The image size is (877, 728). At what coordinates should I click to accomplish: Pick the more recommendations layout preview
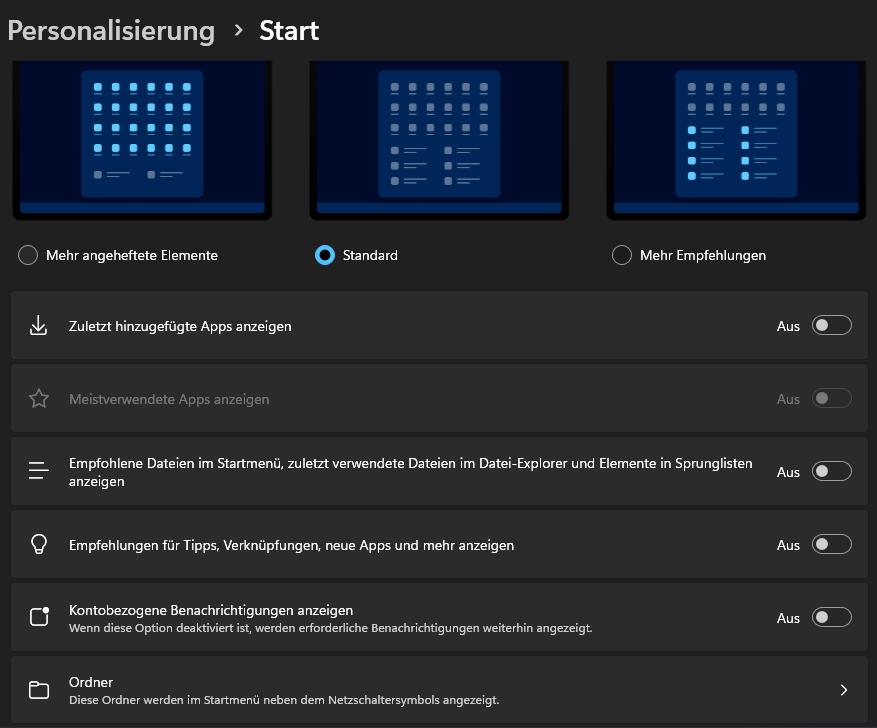pos(736,140)
